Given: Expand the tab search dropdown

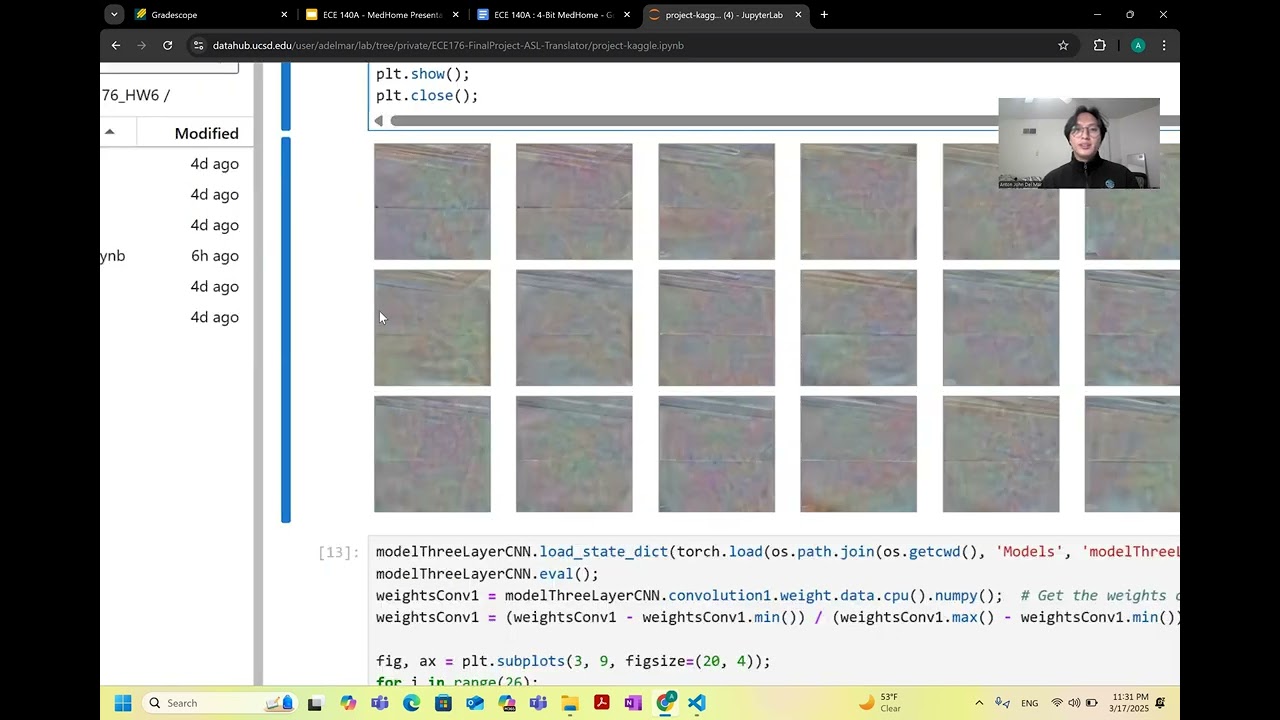Looking at the screenshot, I should [x=114, y=15].
